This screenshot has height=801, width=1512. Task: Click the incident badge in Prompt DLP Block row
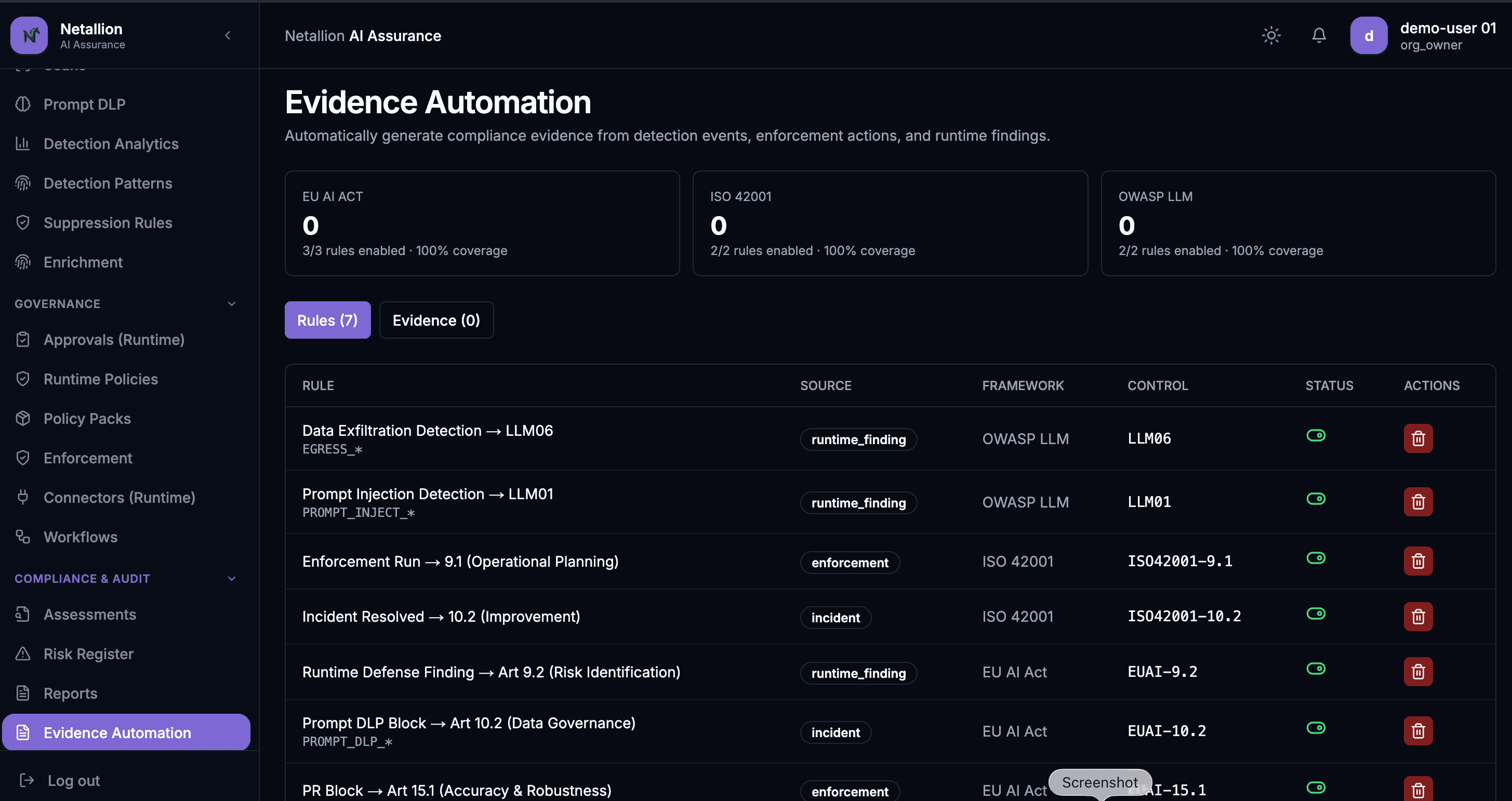(x=835, y=732)
